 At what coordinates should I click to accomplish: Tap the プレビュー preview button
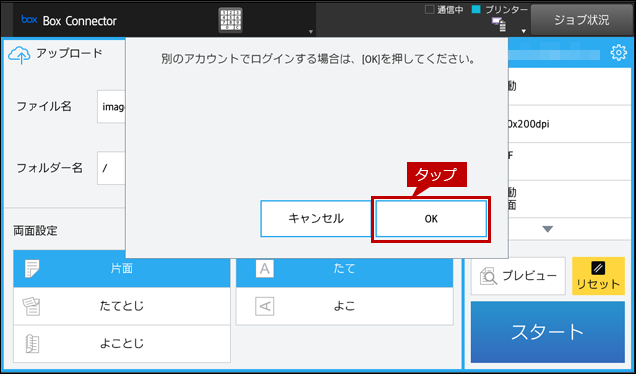coord(518,276)
